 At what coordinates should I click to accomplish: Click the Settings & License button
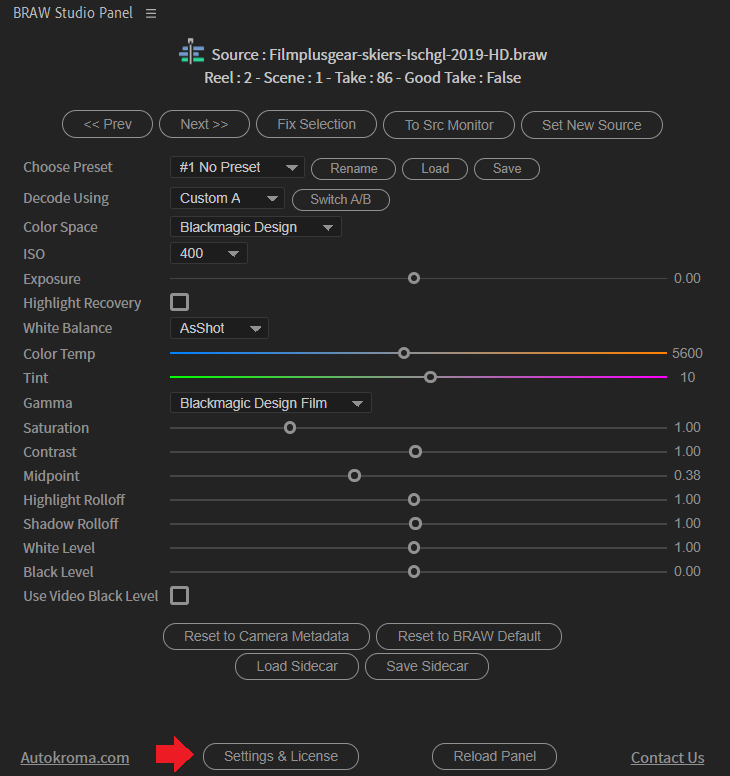click(x=281, y=756)
